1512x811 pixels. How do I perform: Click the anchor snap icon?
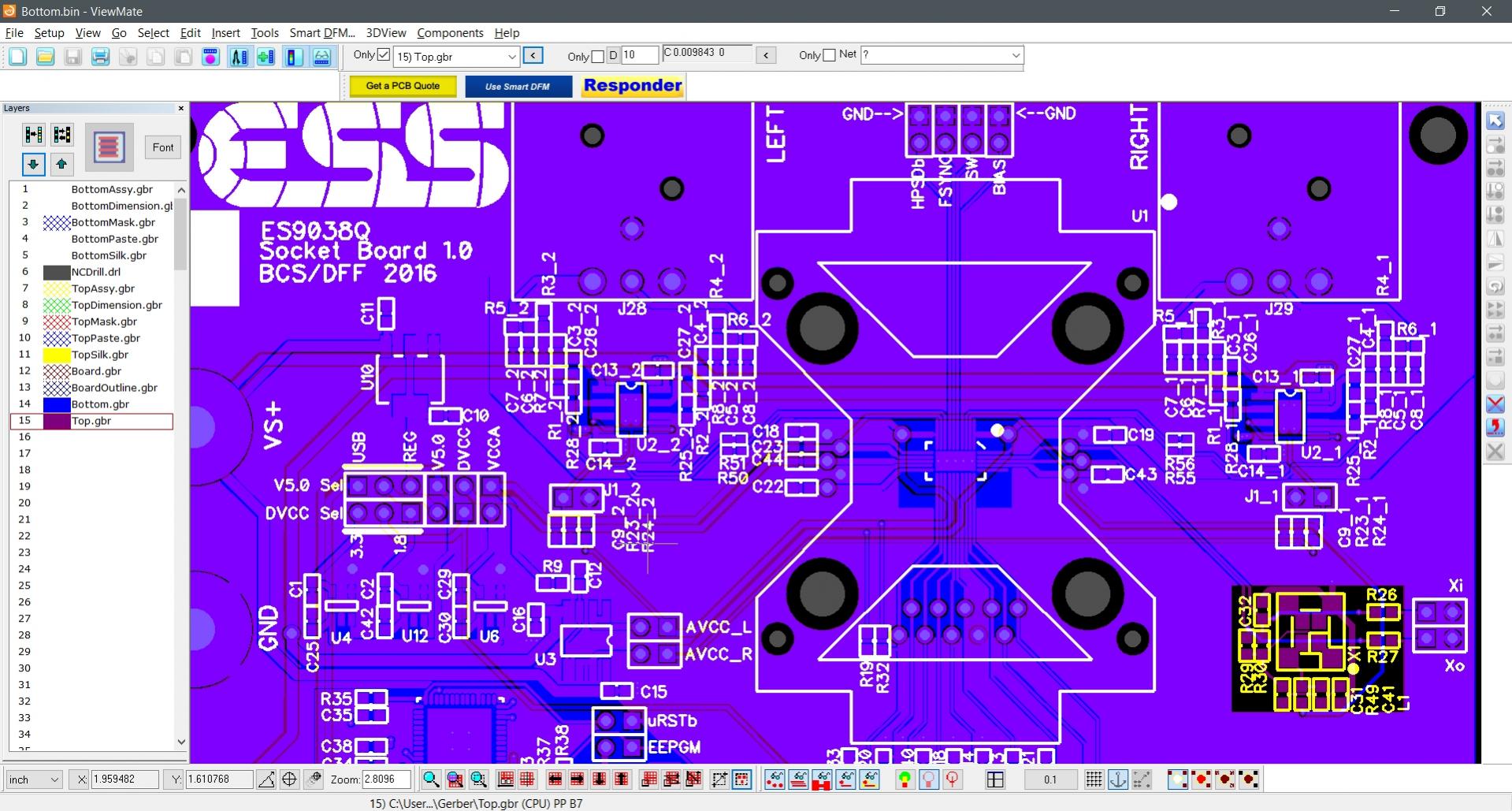(1117, 779)
